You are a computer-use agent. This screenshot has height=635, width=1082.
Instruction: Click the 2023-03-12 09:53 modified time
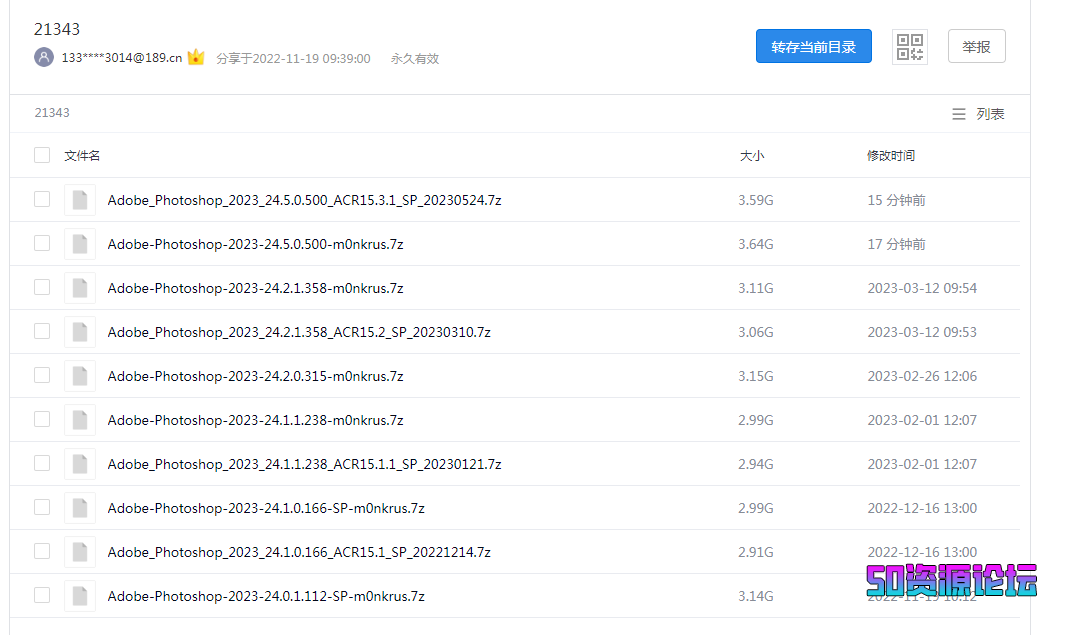tap(922, 333)
